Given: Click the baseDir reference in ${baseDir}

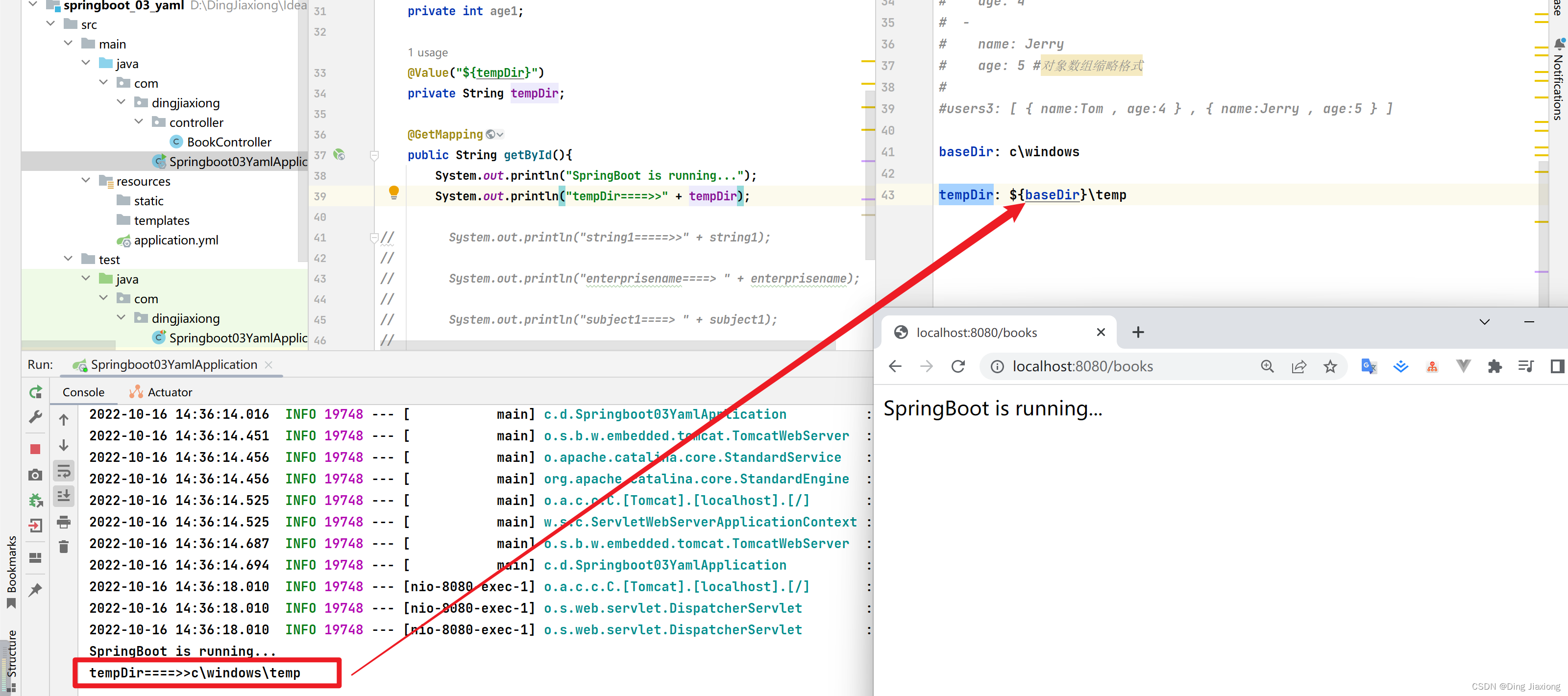Looking at the screenshot, I should click(1052, 194).
